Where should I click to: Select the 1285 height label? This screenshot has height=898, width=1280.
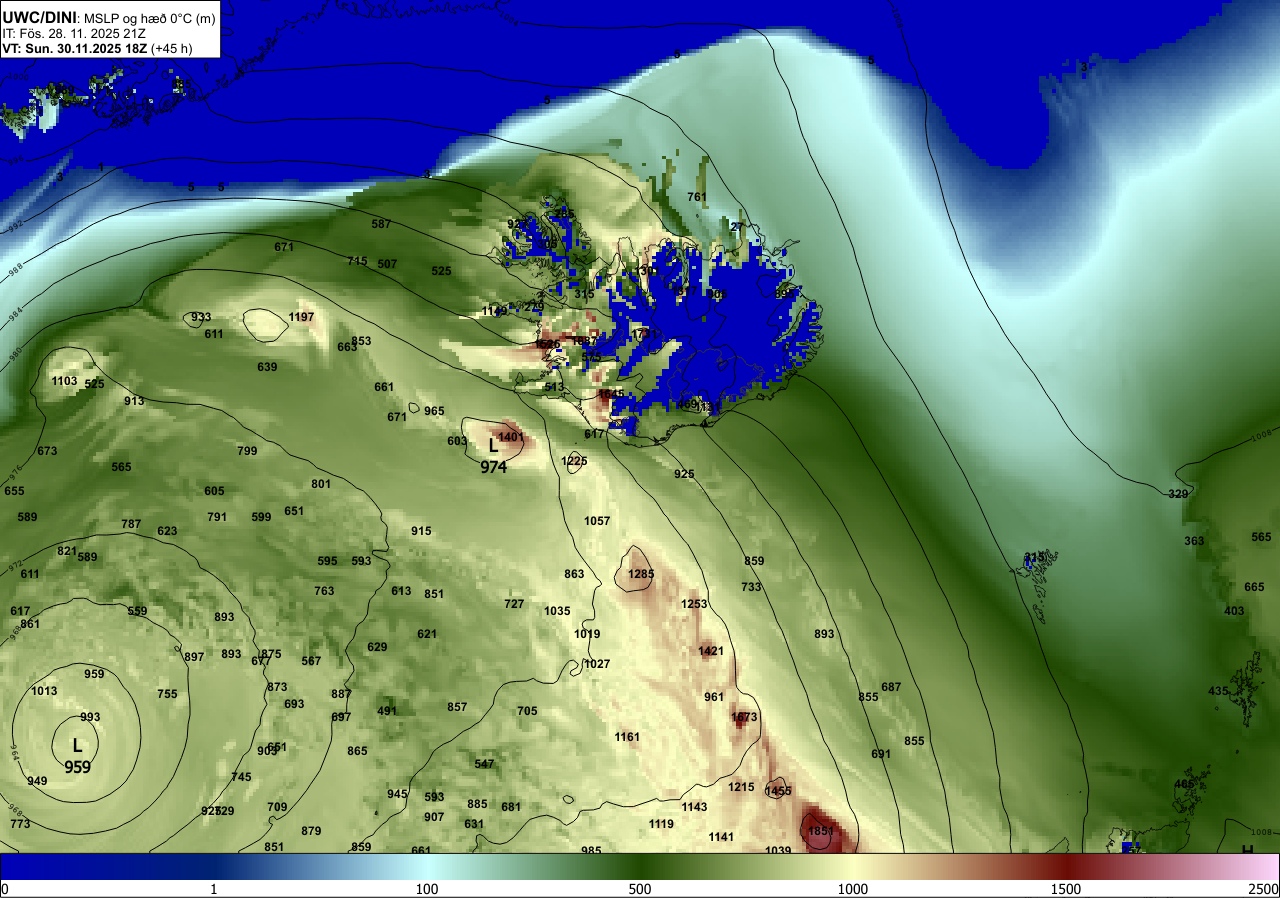[640, 574]
